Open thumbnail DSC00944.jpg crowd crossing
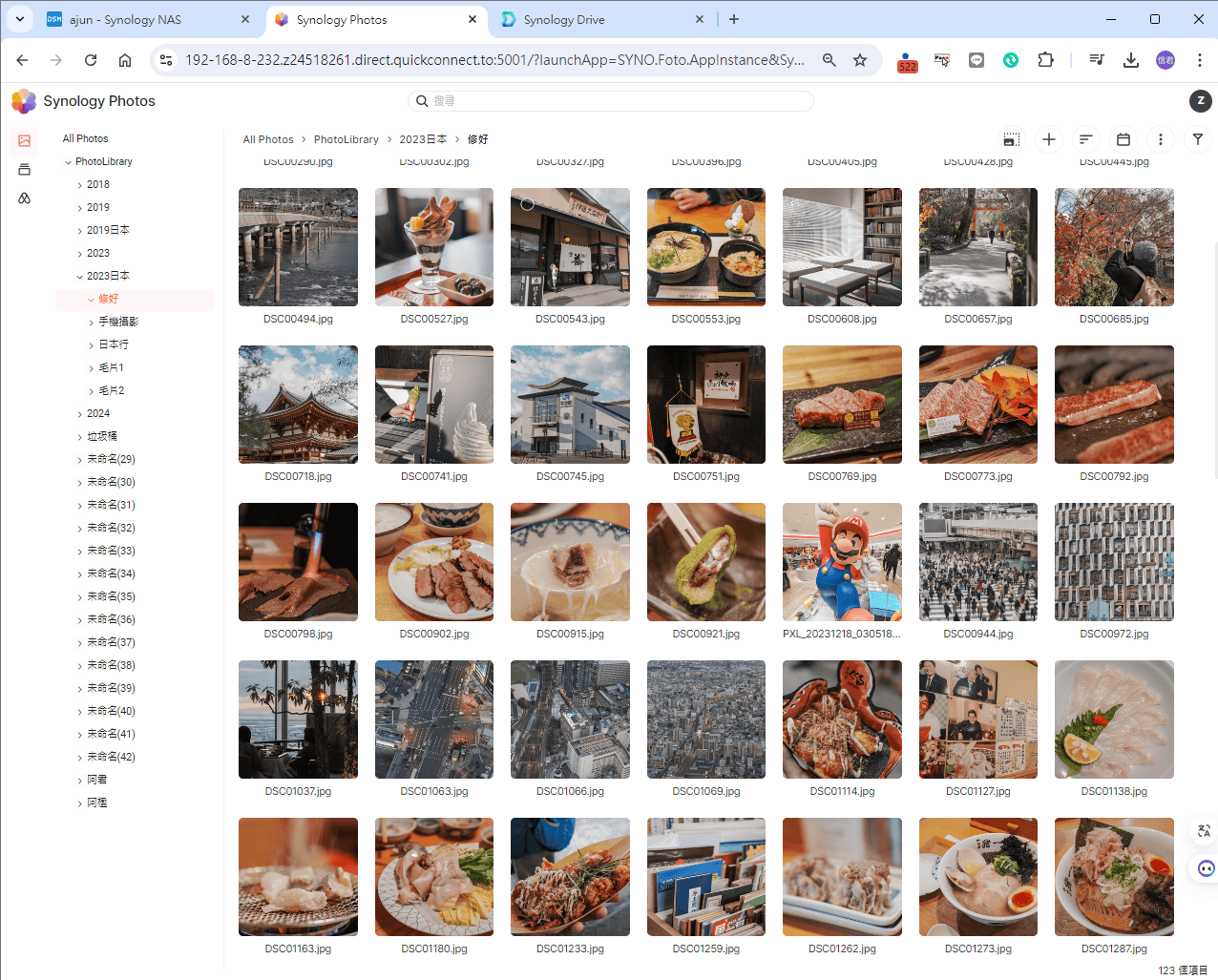The height and width of the screenshot is (980, 1218). point(978,562)
